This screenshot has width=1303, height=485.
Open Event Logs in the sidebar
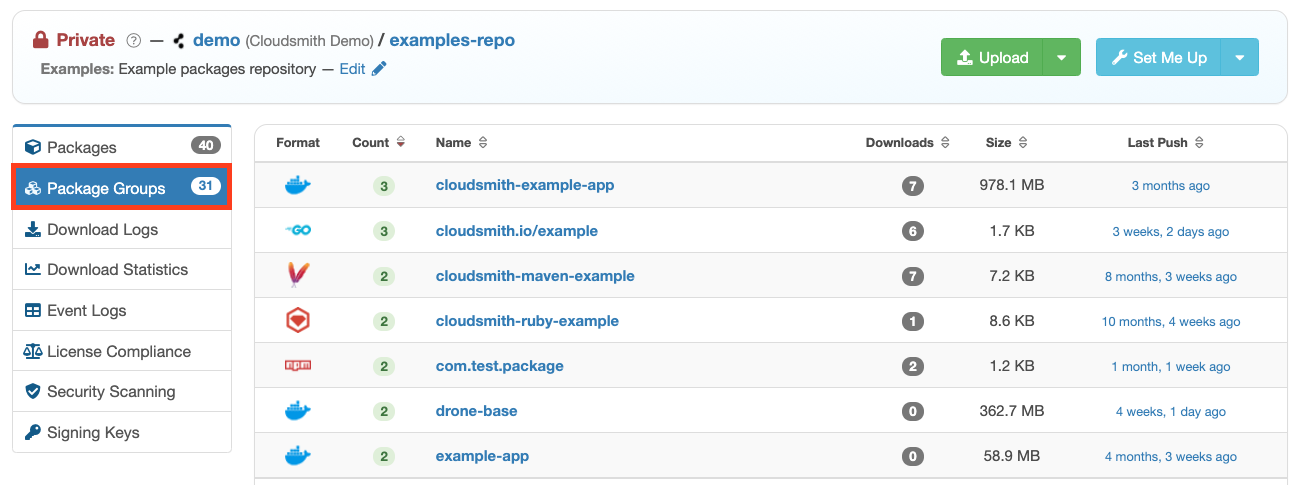pyautogui.click(x=122, y=310)
